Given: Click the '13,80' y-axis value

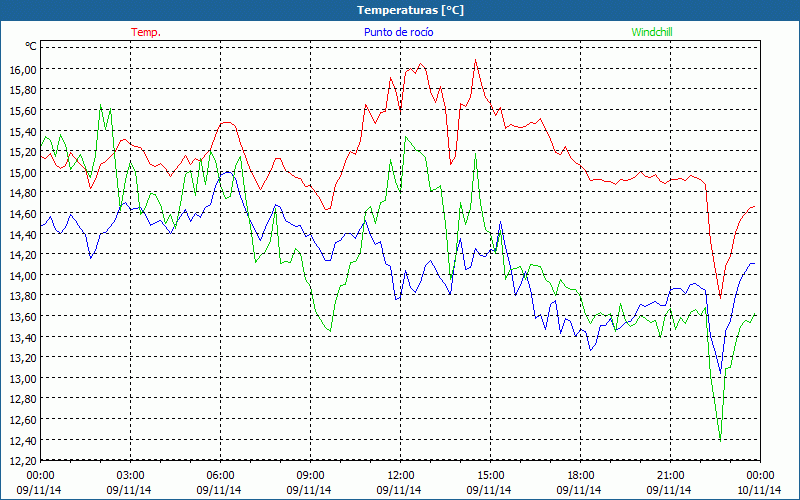Looking at the screenshot, I should pyautogui.click(x=23, y=296).
